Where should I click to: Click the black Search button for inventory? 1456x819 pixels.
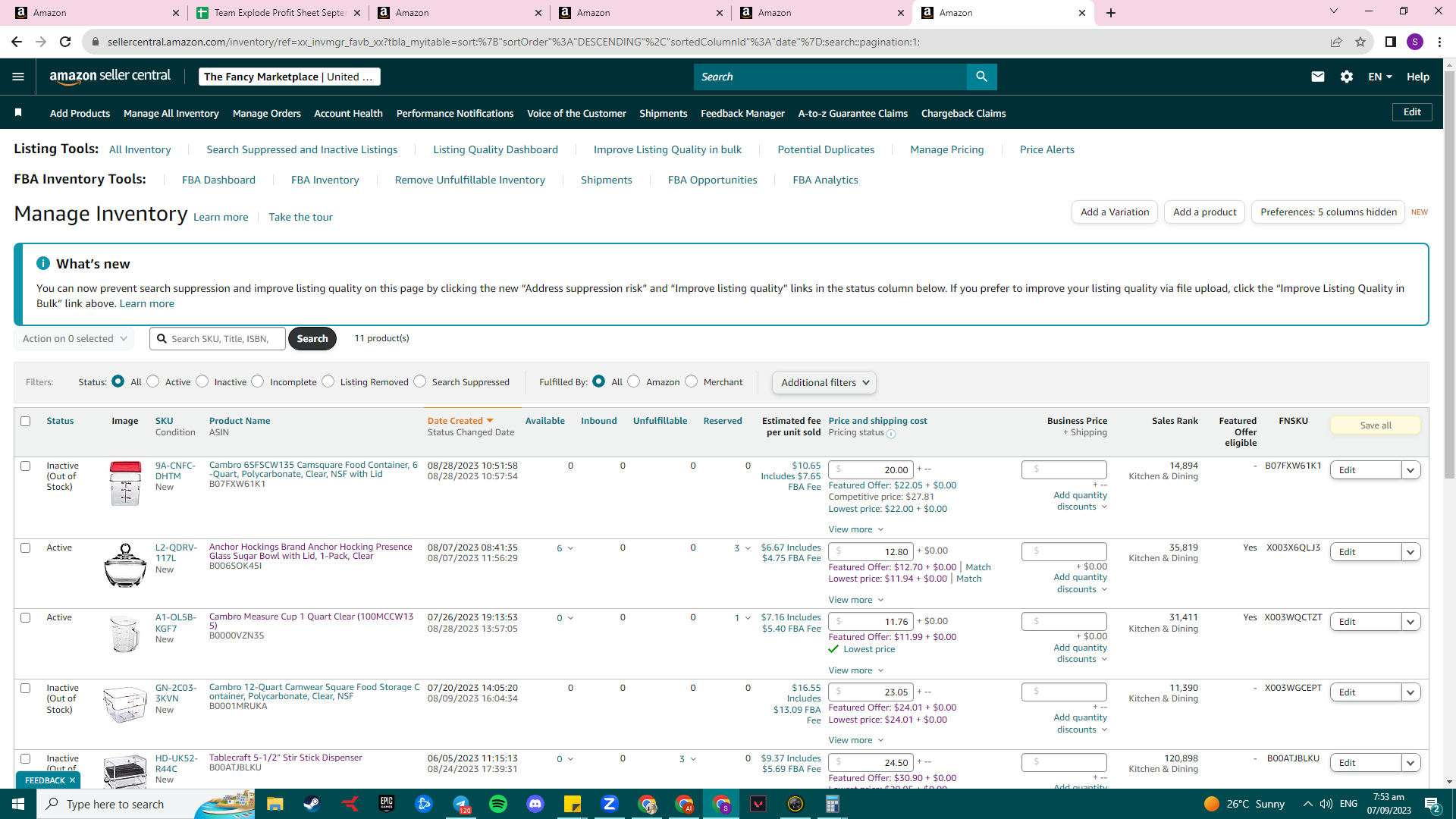pos(312,338)
